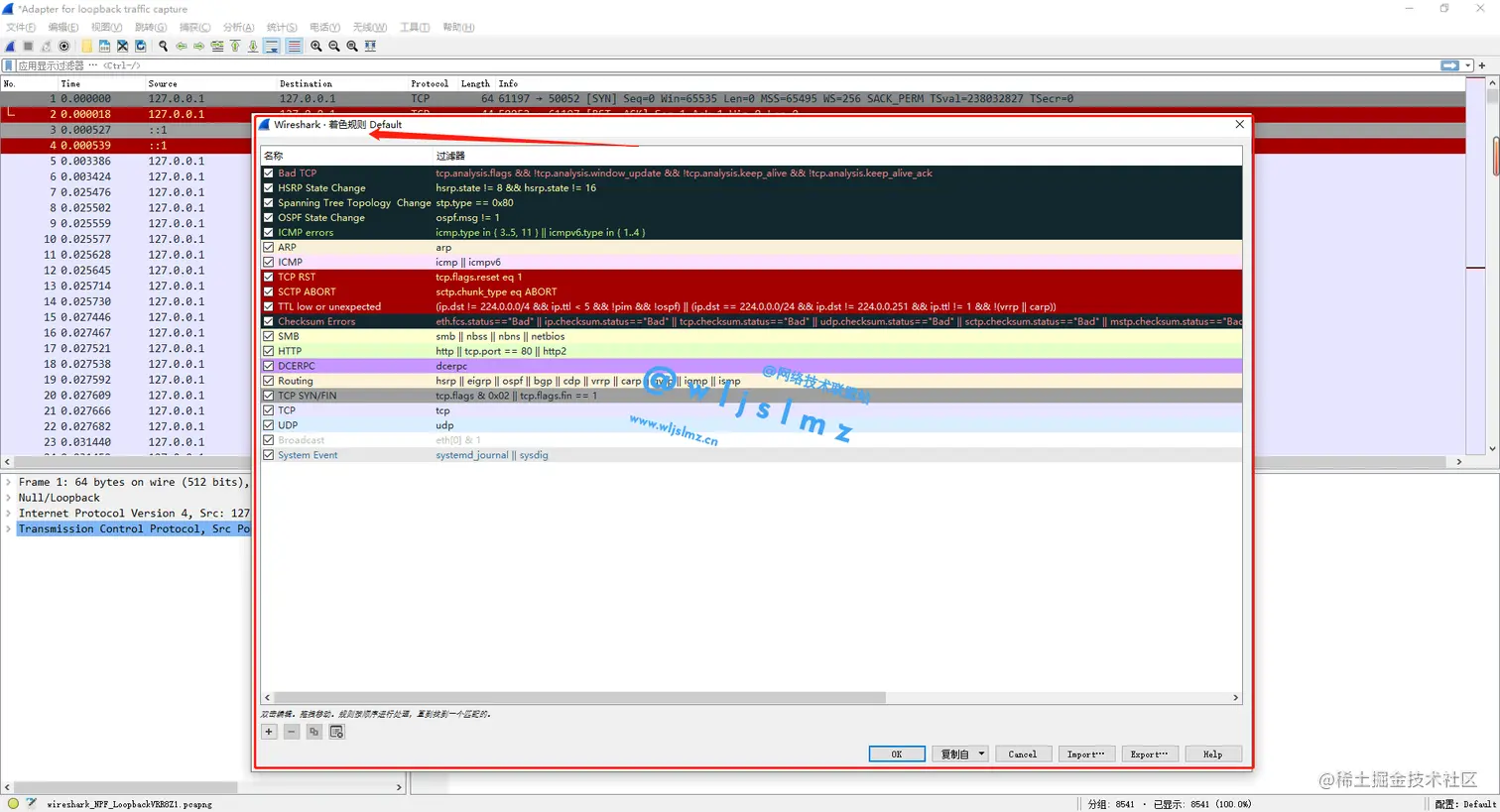This screenshot has height=812, width=1500.
Task: Open capture options from the toolbar
Action: (64, 46)
